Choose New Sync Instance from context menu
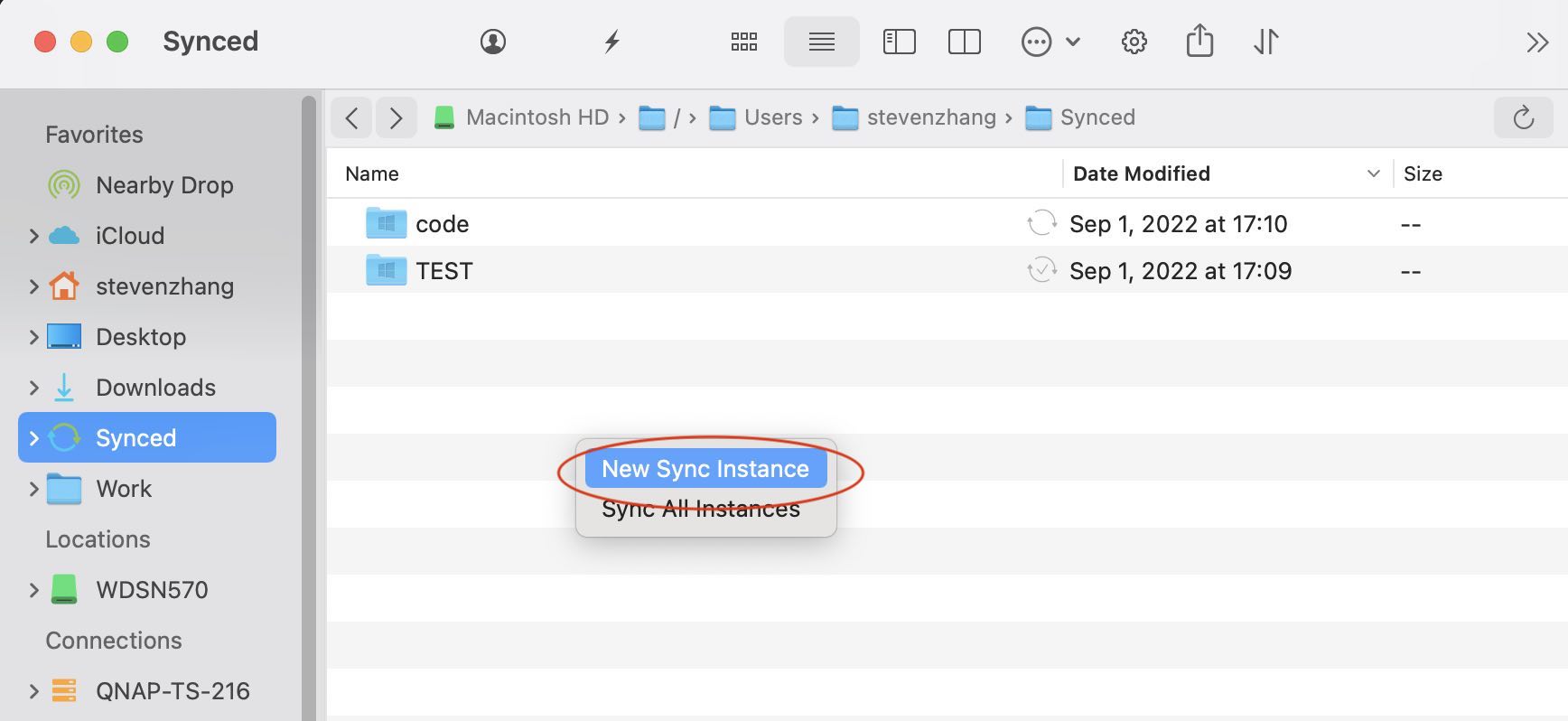Viewport: 1568px width, 721px height. [705, 469]
